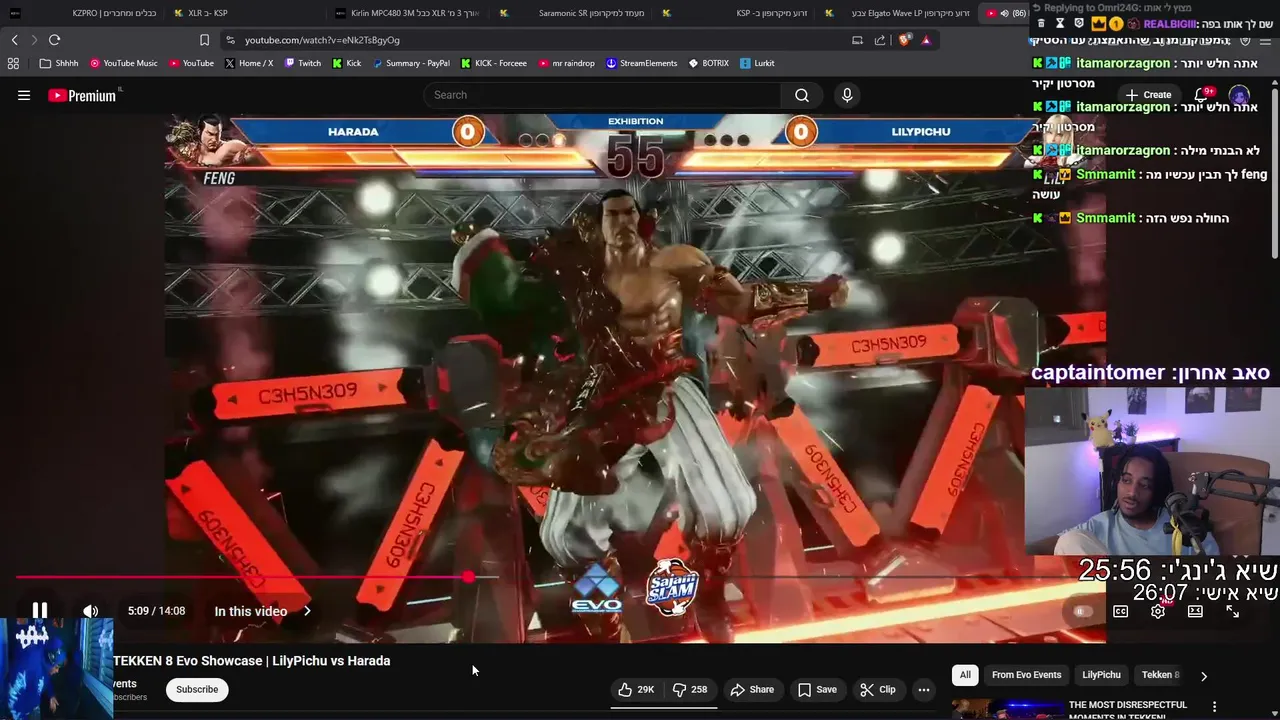The image size is (1280, 720).
Task: Click the YouTube Premium logo
Action: click(84, 95)
